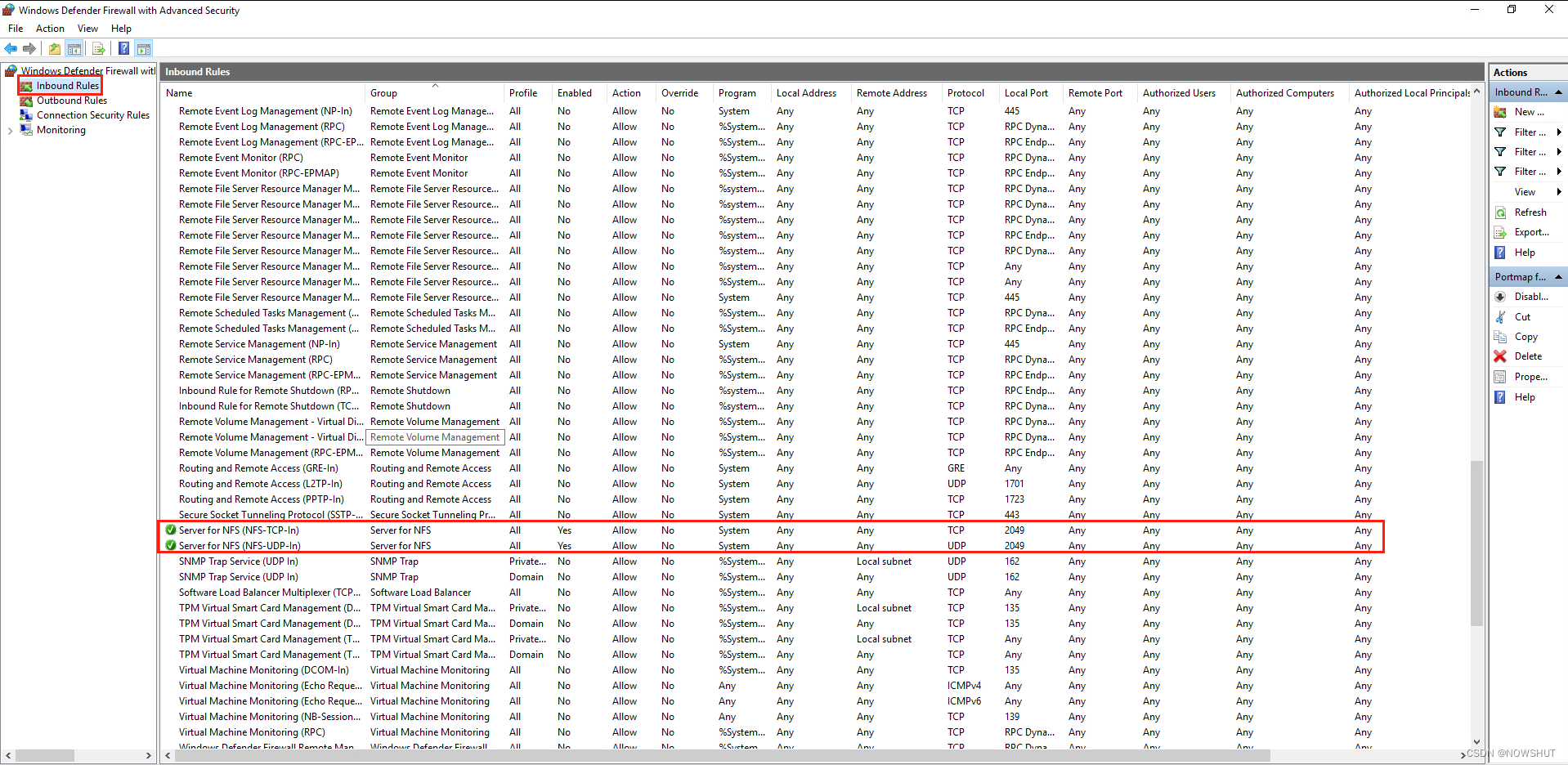The image size is (1568, 765).
Task: Click the rules list vertical scrollbar thumb
Action: coord(1476,543)
